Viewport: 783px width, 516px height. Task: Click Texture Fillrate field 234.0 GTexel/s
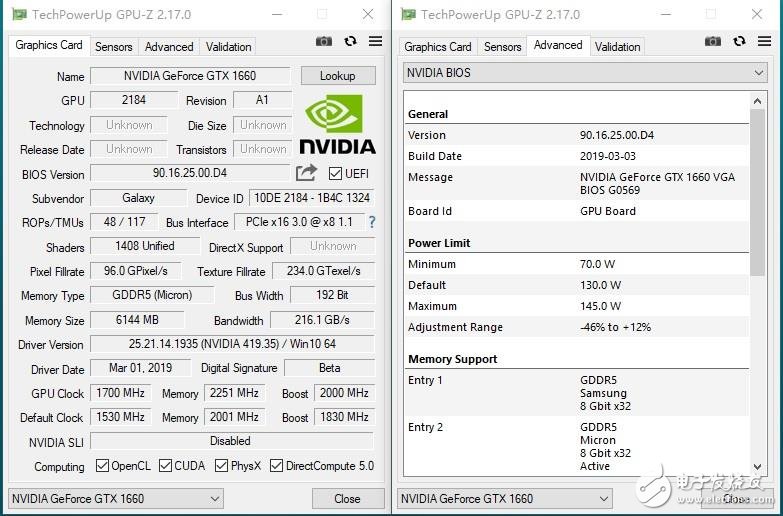tap(324, 271)
